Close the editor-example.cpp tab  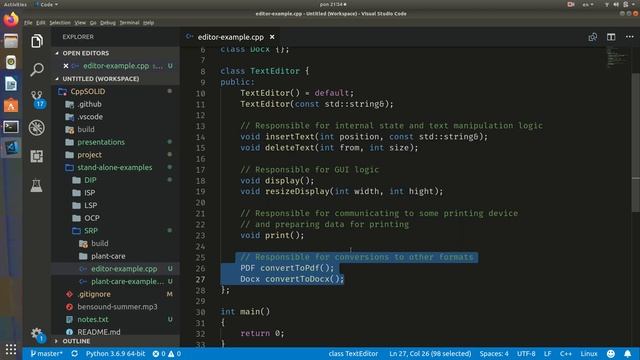pyautogui.click(x=272, y=37)
